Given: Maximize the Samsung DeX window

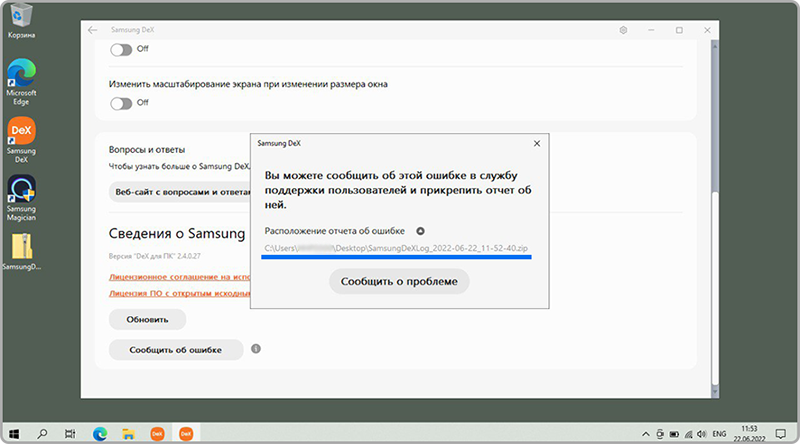Looking at the screenshot, I should click(679, 30).
